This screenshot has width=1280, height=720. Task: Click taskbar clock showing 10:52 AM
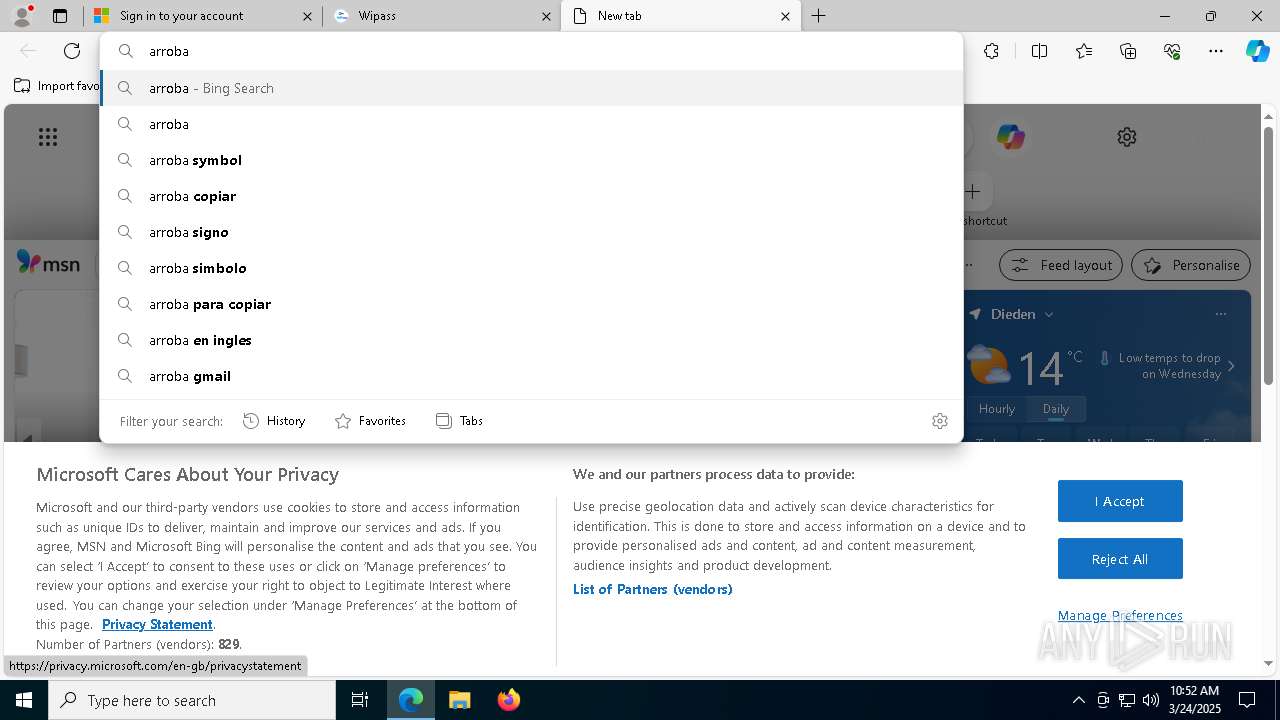coord(1194,700)
